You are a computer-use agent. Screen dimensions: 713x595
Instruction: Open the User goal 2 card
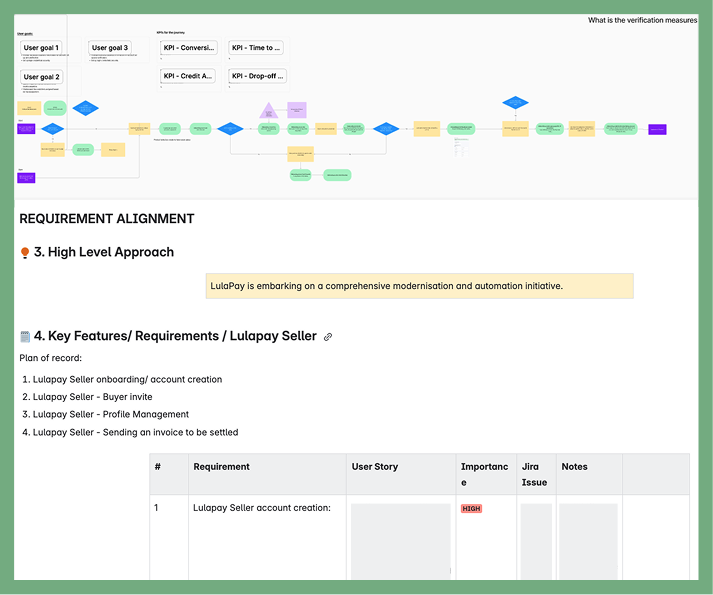point(41,77)
